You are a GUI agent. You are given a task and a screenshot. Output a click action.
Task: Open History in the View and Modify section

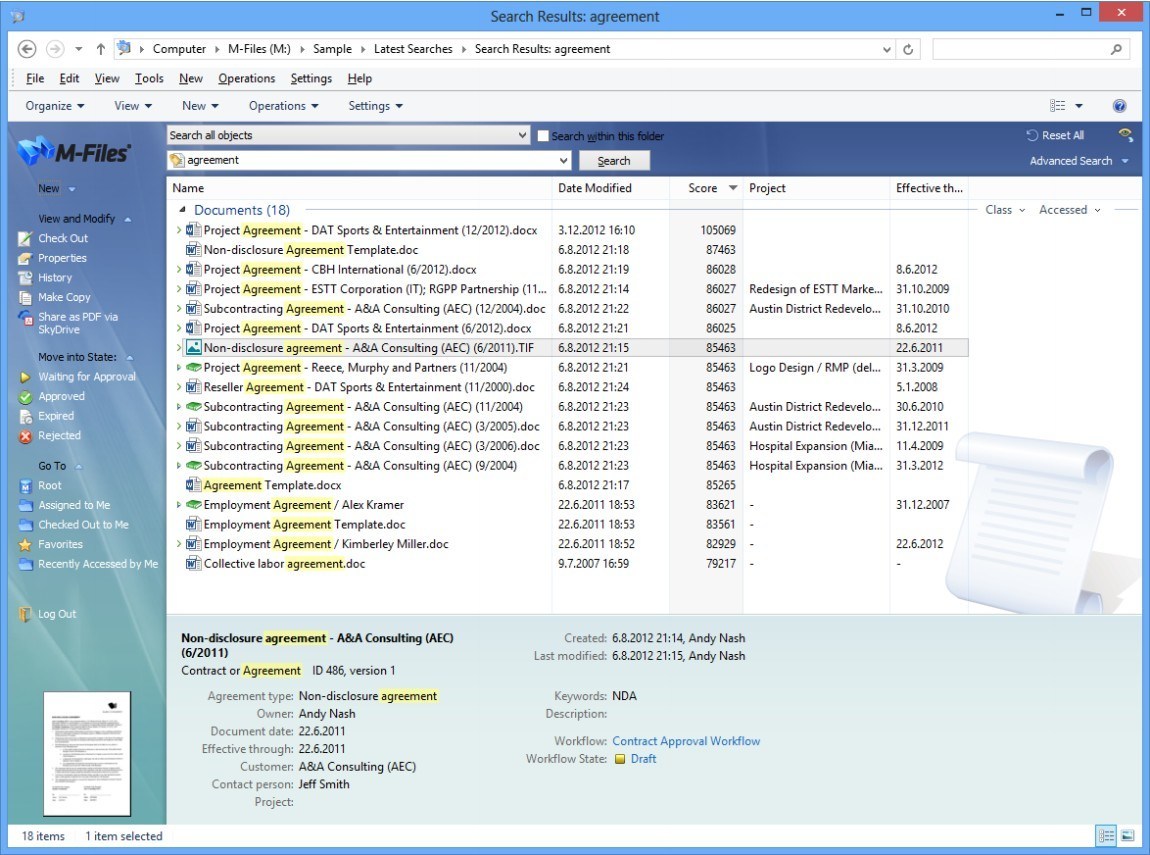[x=55, y=278]
